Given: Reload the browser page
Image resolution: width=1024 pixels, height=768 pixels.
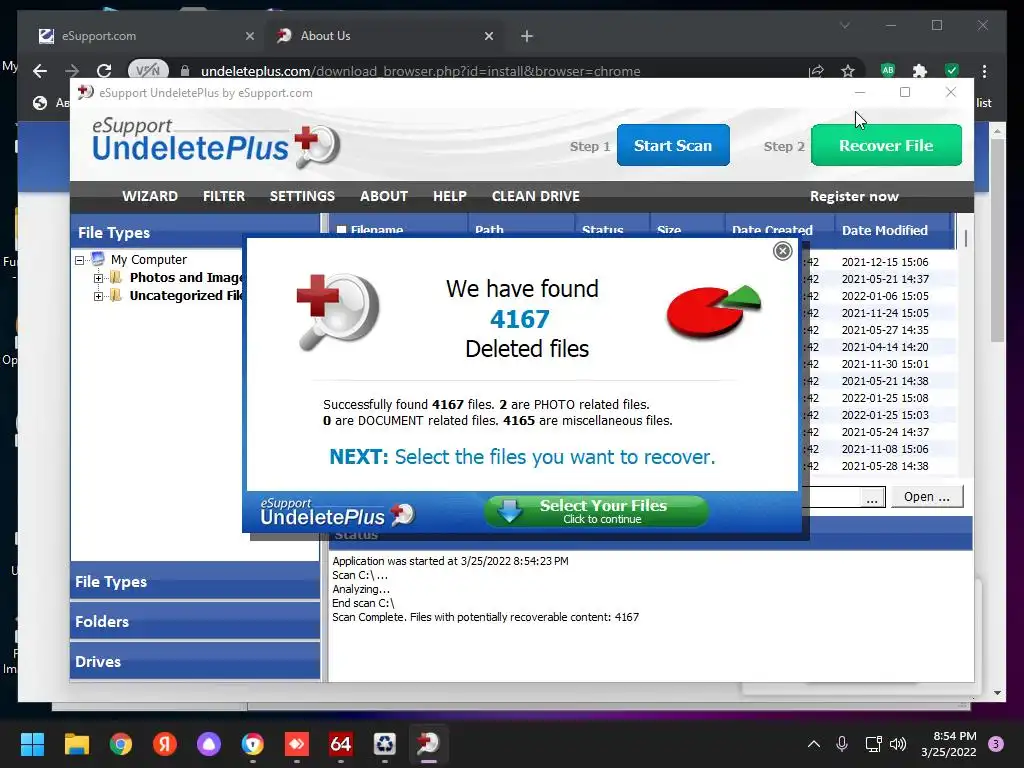Looking at the screenshot, I should point(104,71).
